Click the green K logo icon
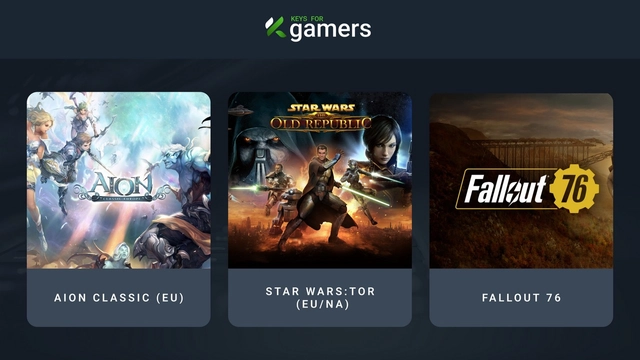640x360 pixels. (275, 27)
